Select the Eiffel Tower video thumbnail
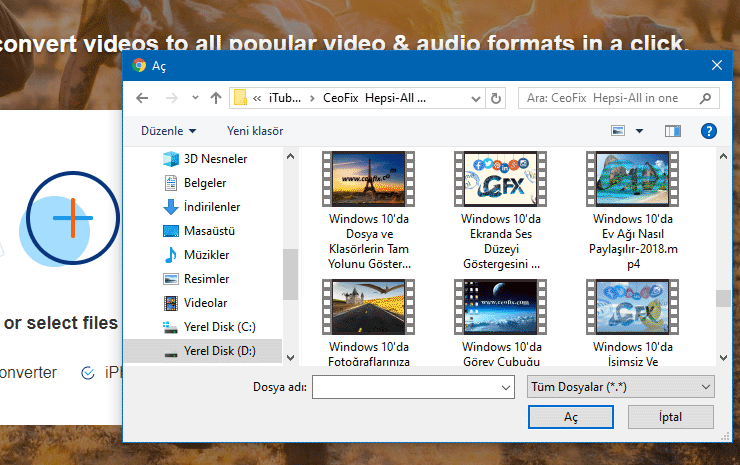Image resolution: width=740 pixels, height=465 pixels. 369,179
